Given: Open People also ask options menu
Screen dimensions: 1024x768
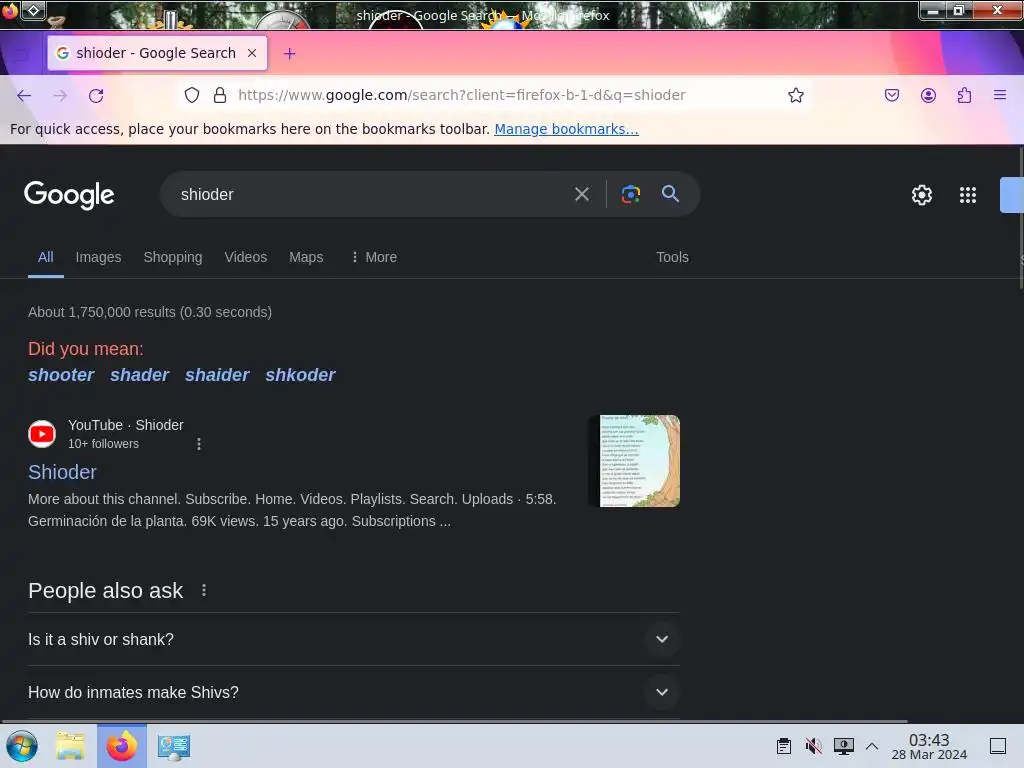Looking at the screenshot, I should click(204, 590).
